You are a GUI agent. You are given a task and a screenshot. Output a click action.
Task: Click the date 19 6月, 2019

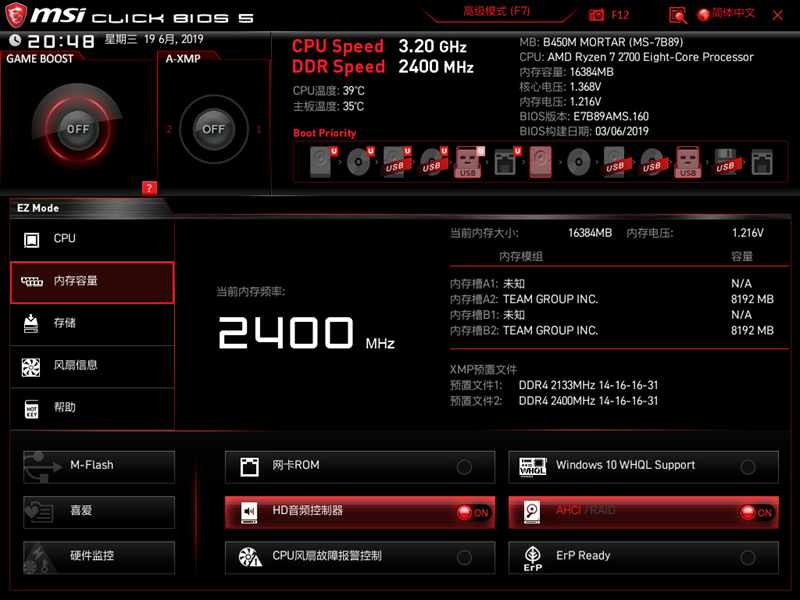click(173, 39)
